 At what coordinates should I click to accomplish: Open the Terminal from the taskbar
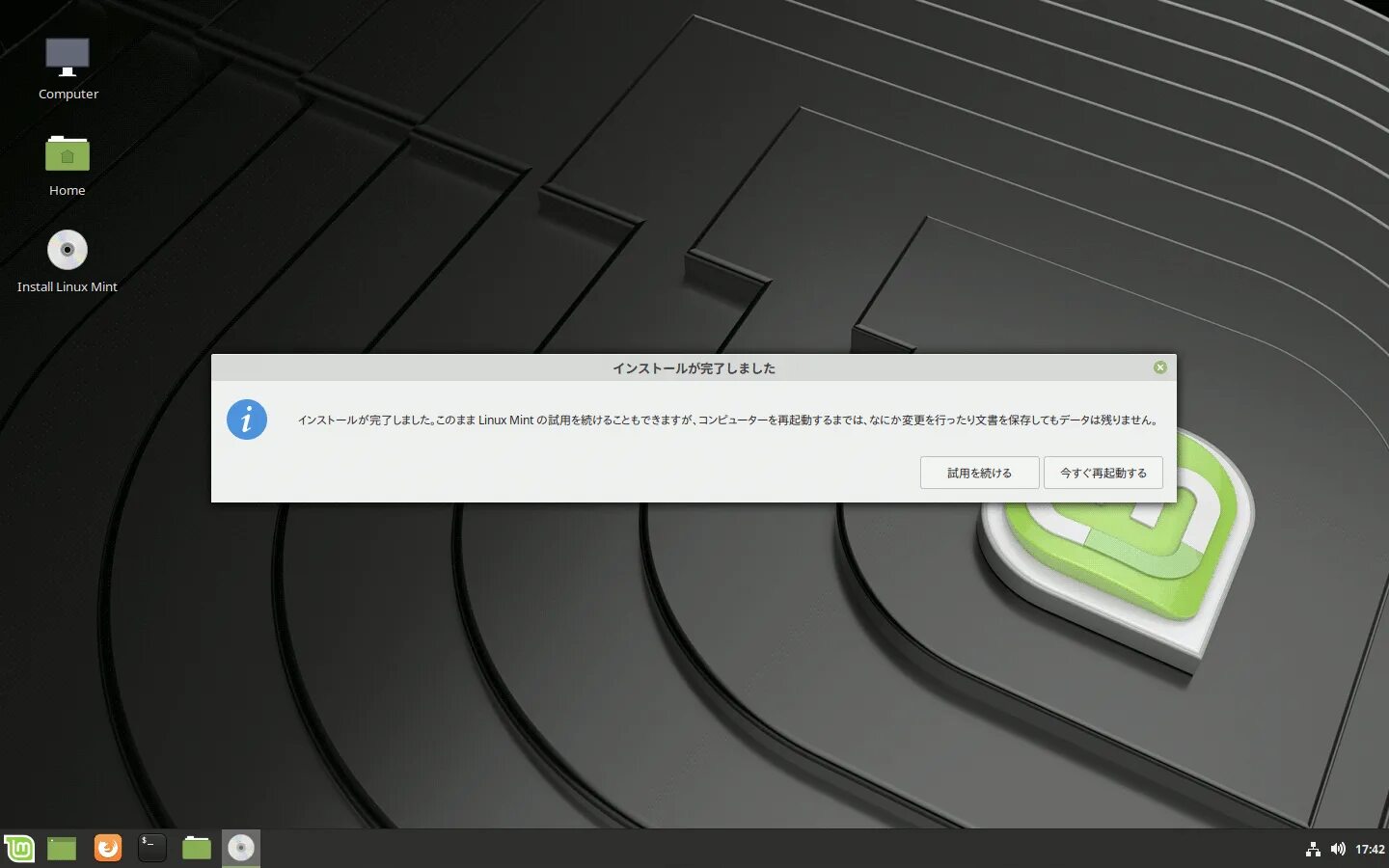pos(152,849)
